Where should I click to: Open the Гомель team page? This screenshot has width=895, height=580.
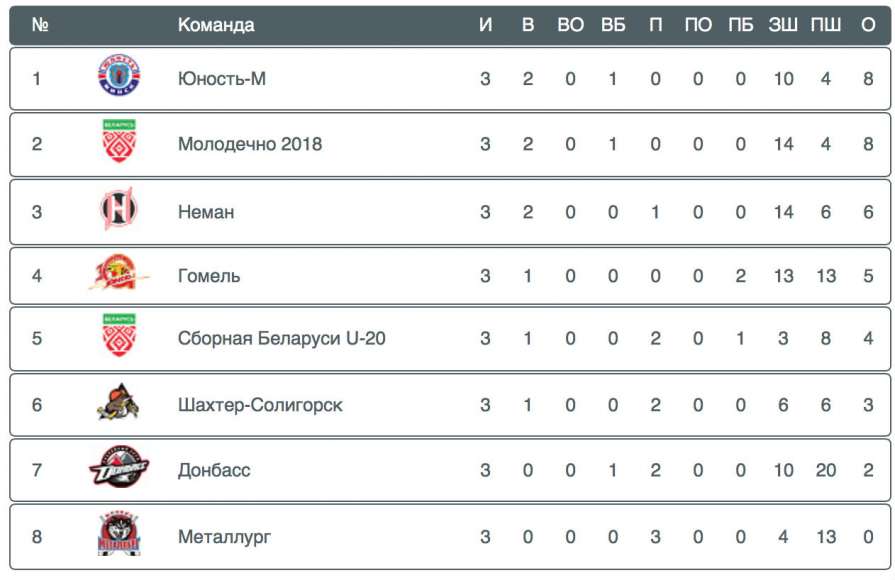209,276
